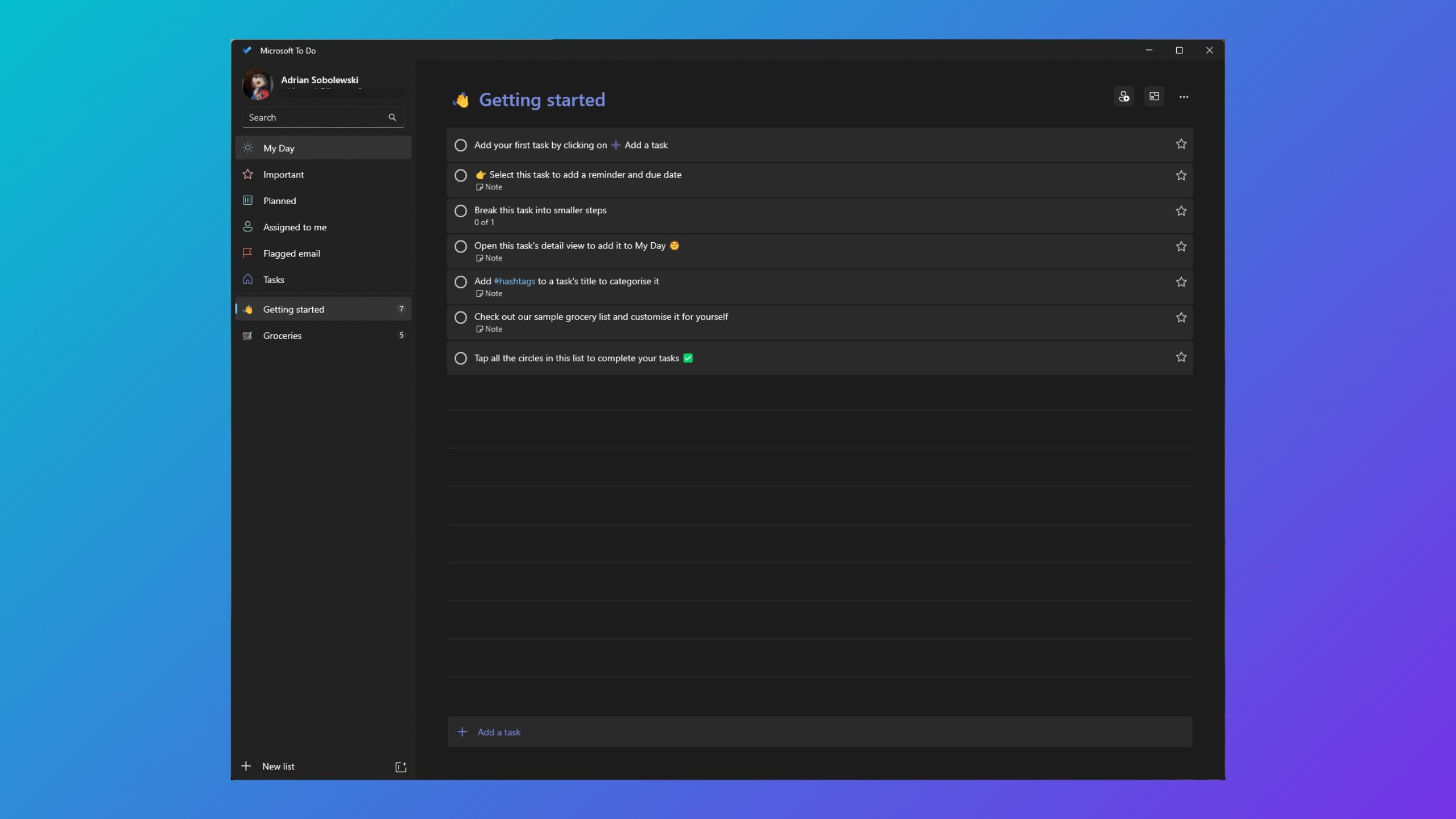Click the Important sidebar icon
The width and height of the screenshot is (1456, 819).
(x=248, y=174)
